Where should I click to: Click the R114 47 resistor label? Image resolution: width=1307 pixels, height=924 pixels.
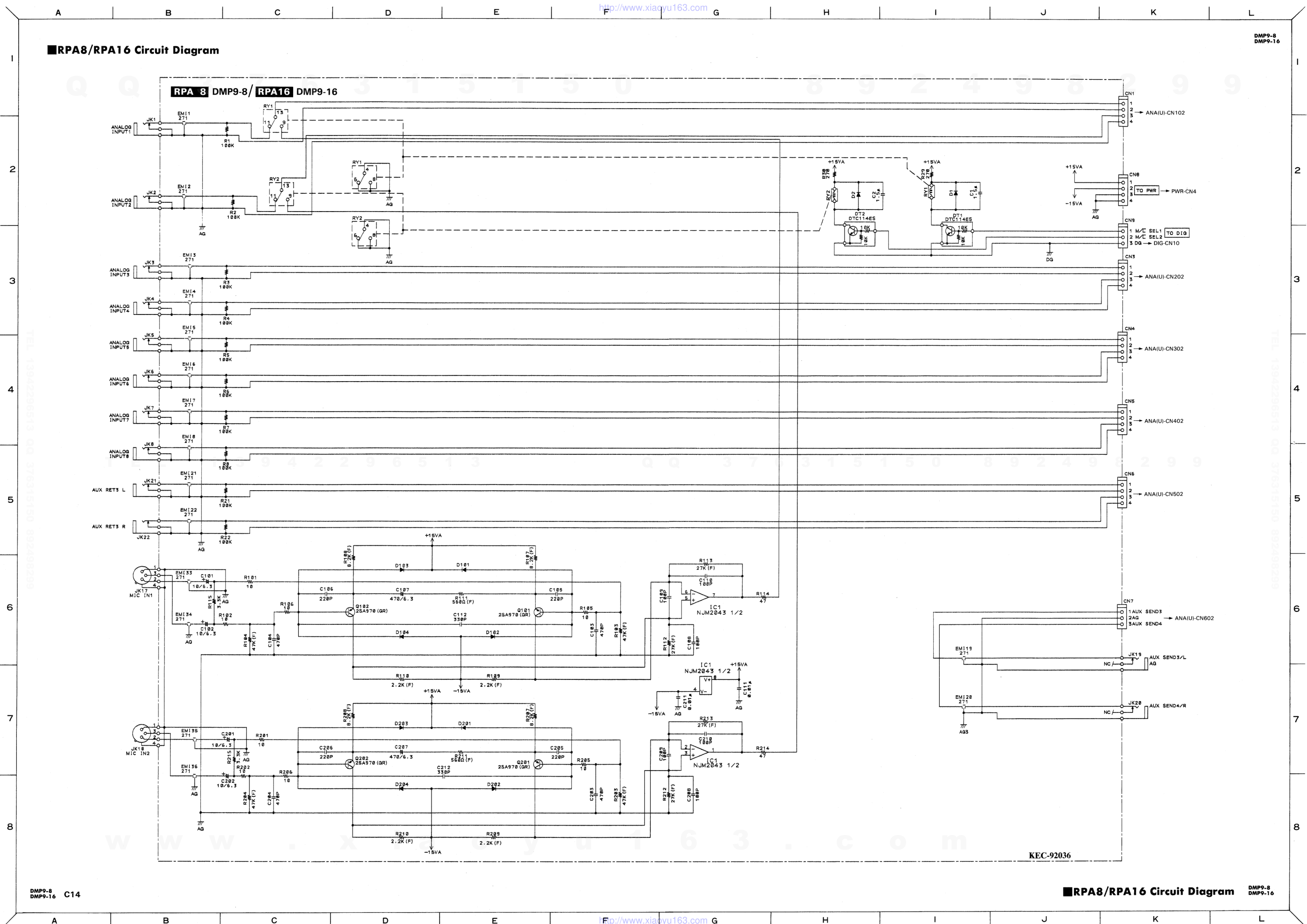tap(763, 597)
